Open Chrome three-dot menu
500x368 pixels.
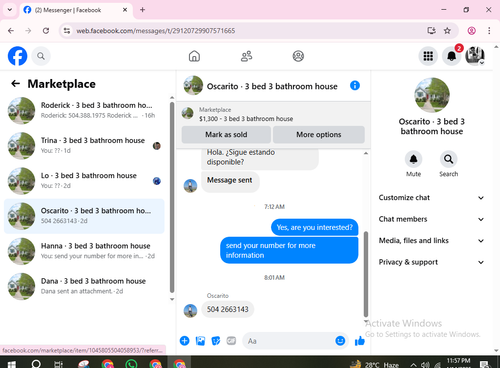click(x=489, y=31)
